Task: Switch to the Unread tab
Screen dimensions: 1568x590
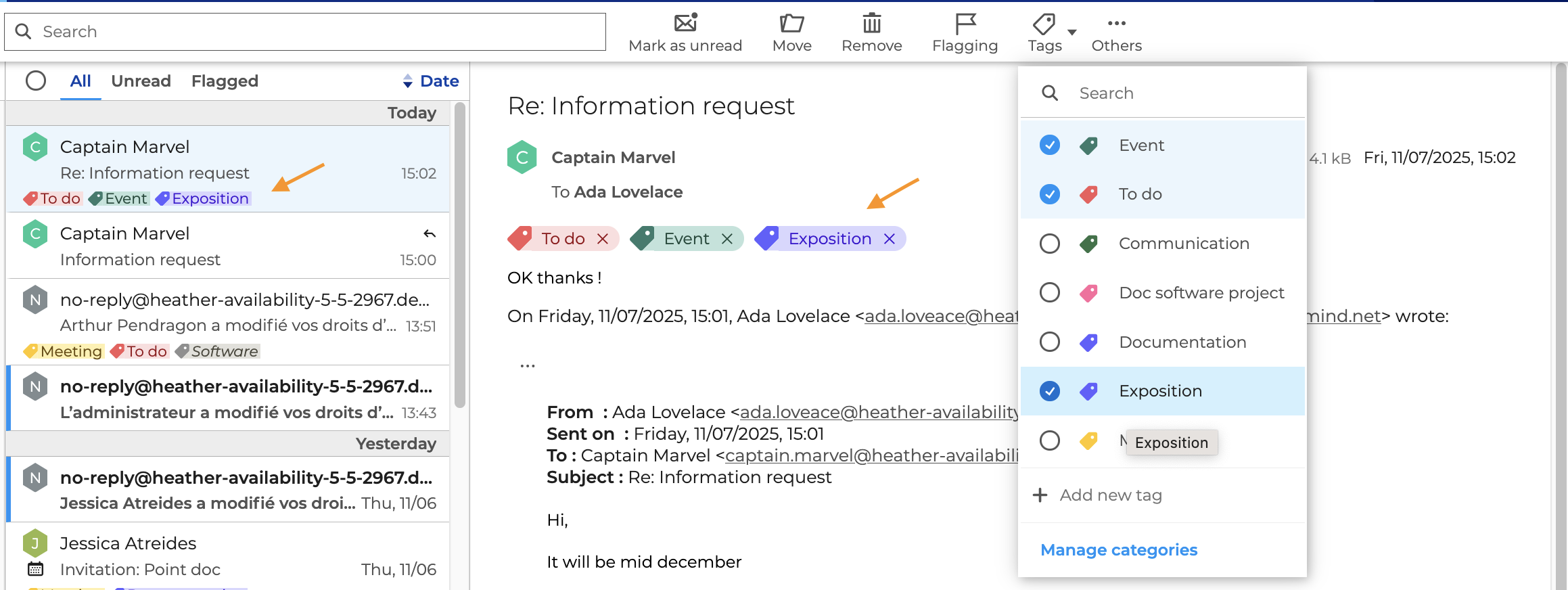Action: pos(141,81)
